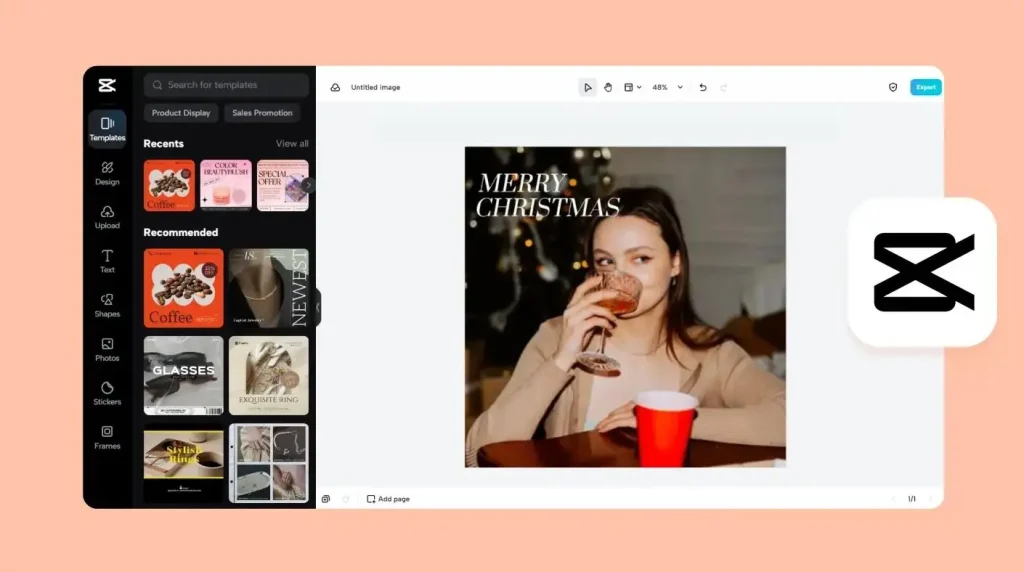Open the Stickers panel
The height and width of the screenshot is (572, 1024).
(107, 392)
